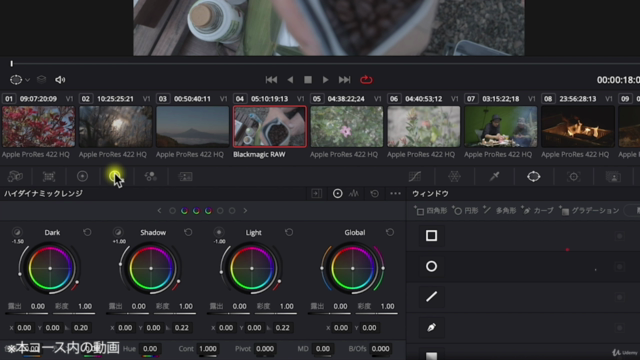Screen dimensions: 640x360
Task: Play the clip forward
Action: tap(325, 80)
